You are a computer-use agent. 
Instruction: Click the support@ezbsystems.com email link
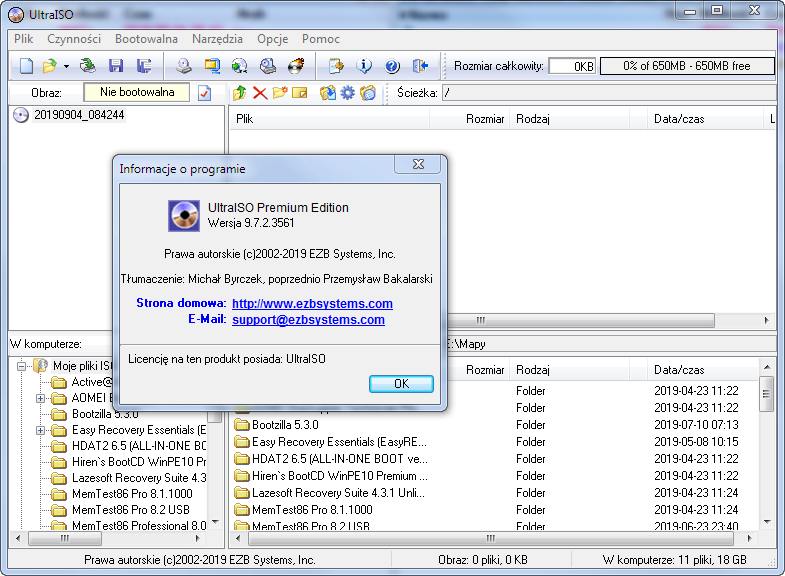click(308, 319)
